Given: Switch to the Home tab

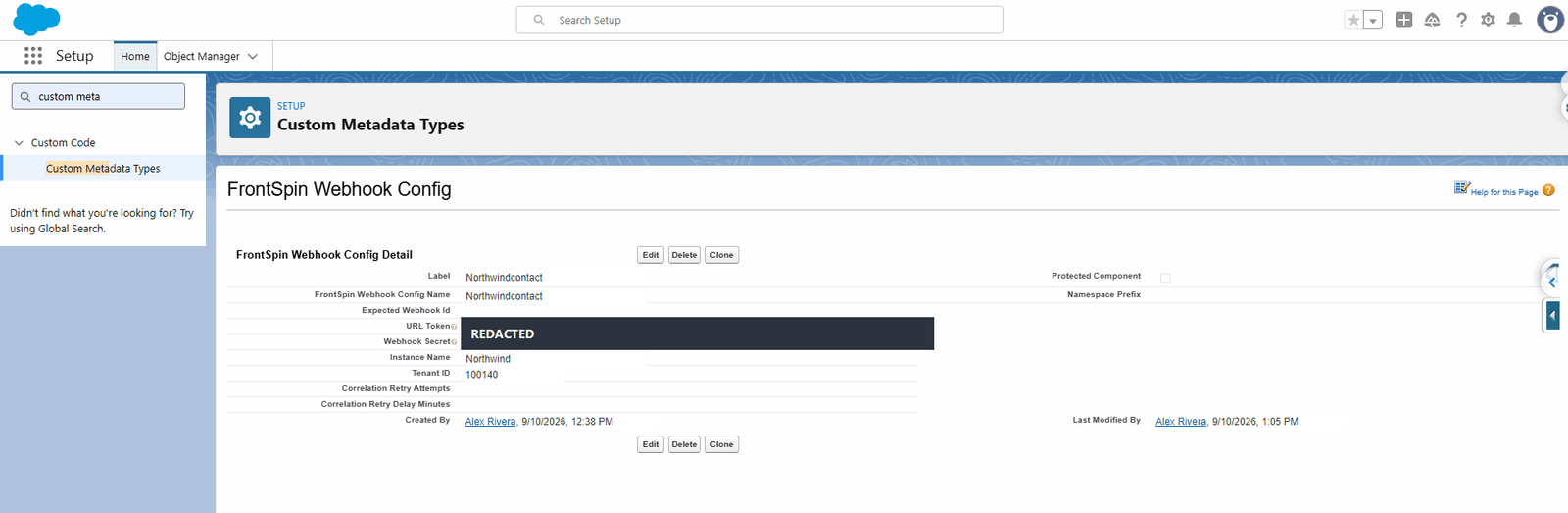Looking at the screenshot, I should point(135,56).
